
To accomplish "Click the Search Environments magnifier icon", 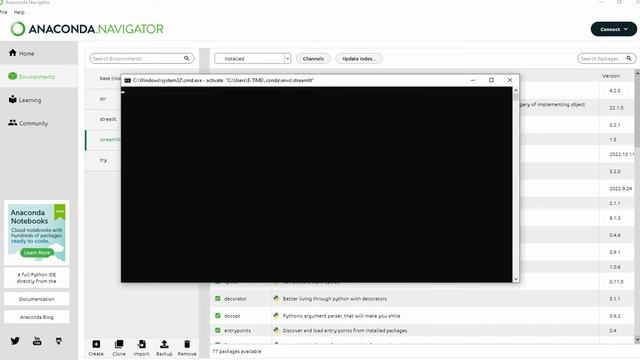I will [187, 58].
